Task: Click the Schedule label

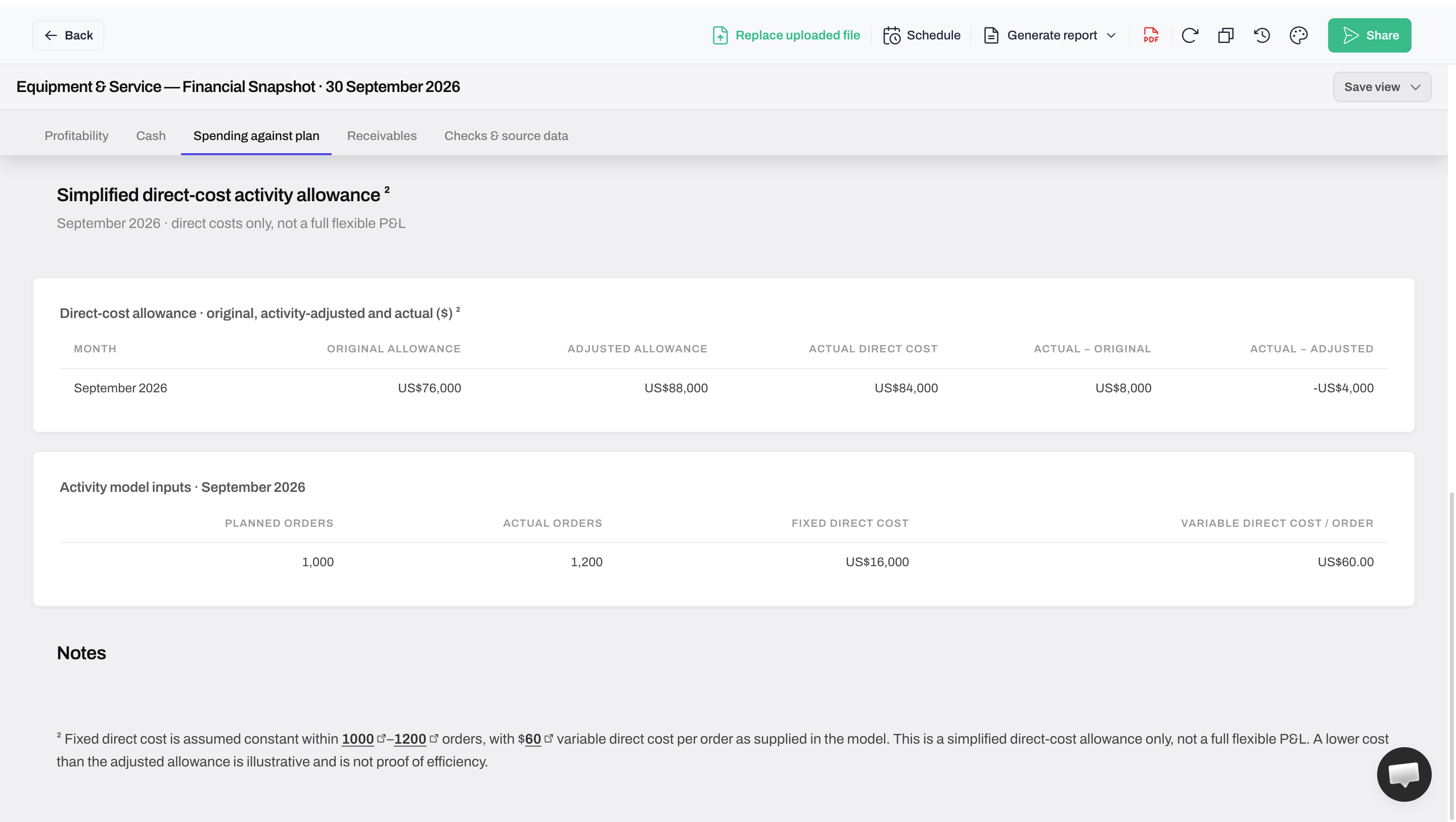Action: [x=933, y=35]
